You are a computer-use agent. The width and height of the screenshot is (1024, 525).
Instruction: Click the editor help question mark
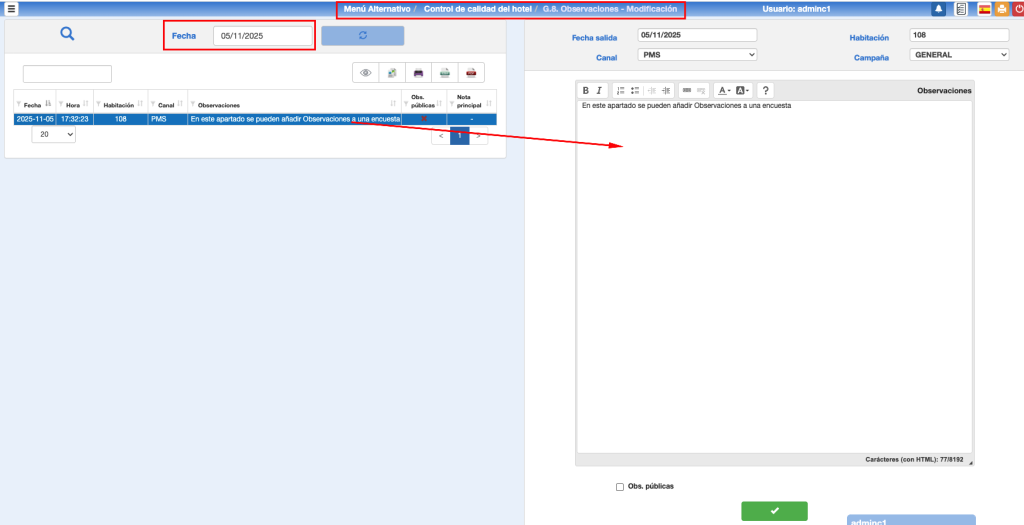point(766,90)
